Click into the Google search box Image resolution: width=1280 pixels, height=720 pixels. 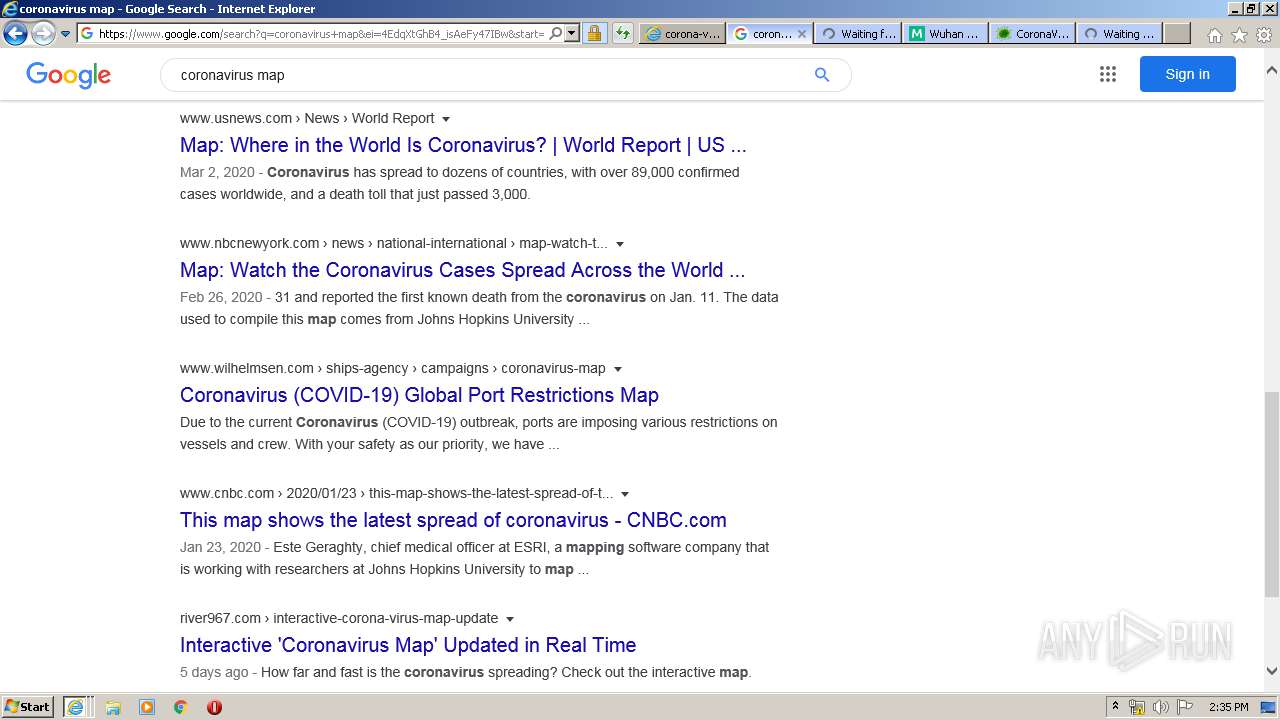coord(490,75)
